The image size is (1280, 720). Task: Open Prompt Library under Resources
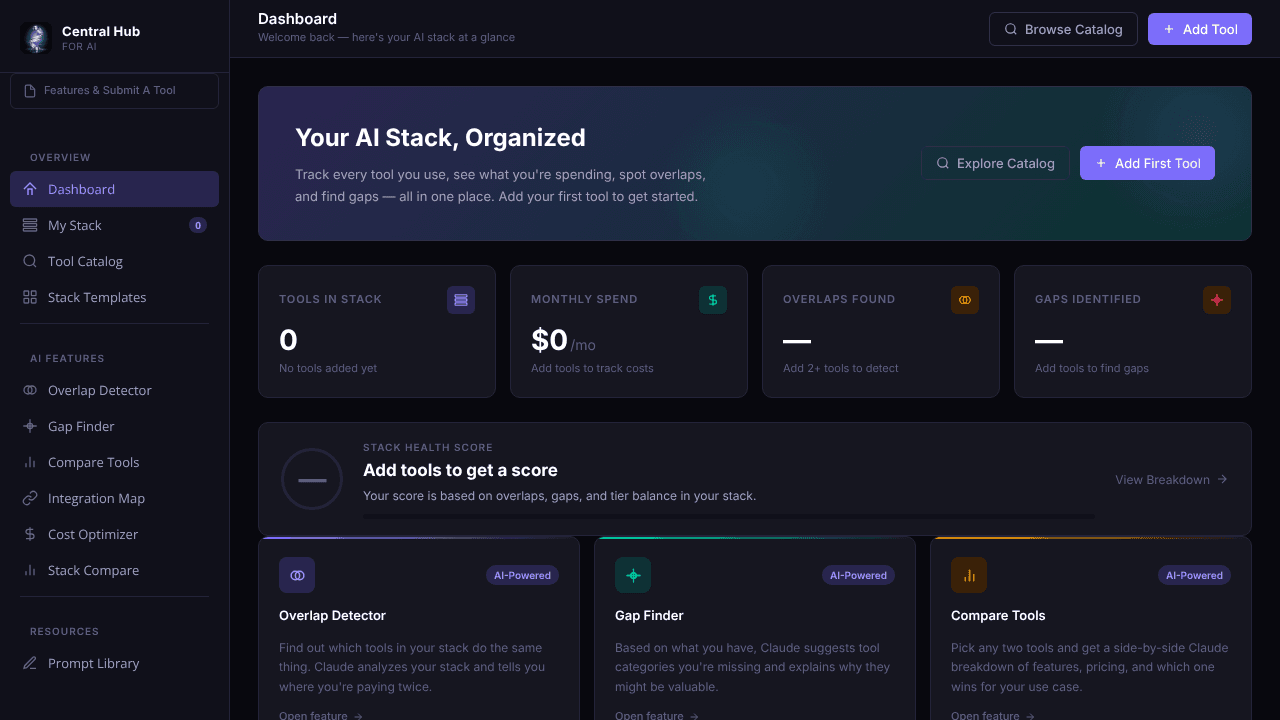point(114,663)
